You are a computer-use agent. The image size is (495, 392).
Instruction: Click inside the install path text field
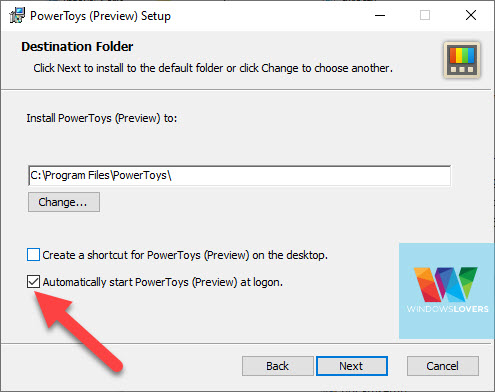239,175
